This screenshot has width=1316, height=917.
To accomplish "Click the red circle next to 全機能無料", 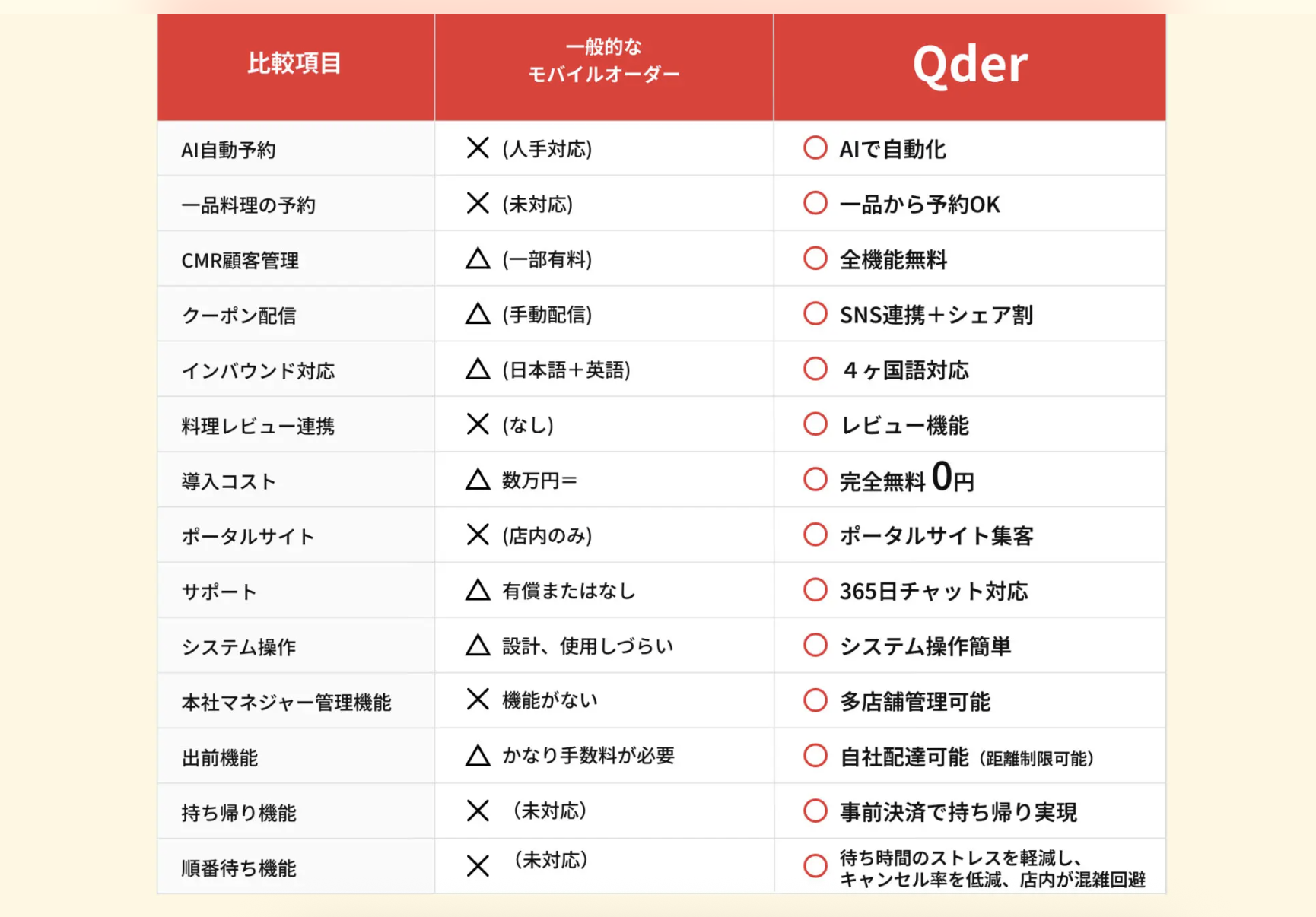I will click(x=815, y=259).
